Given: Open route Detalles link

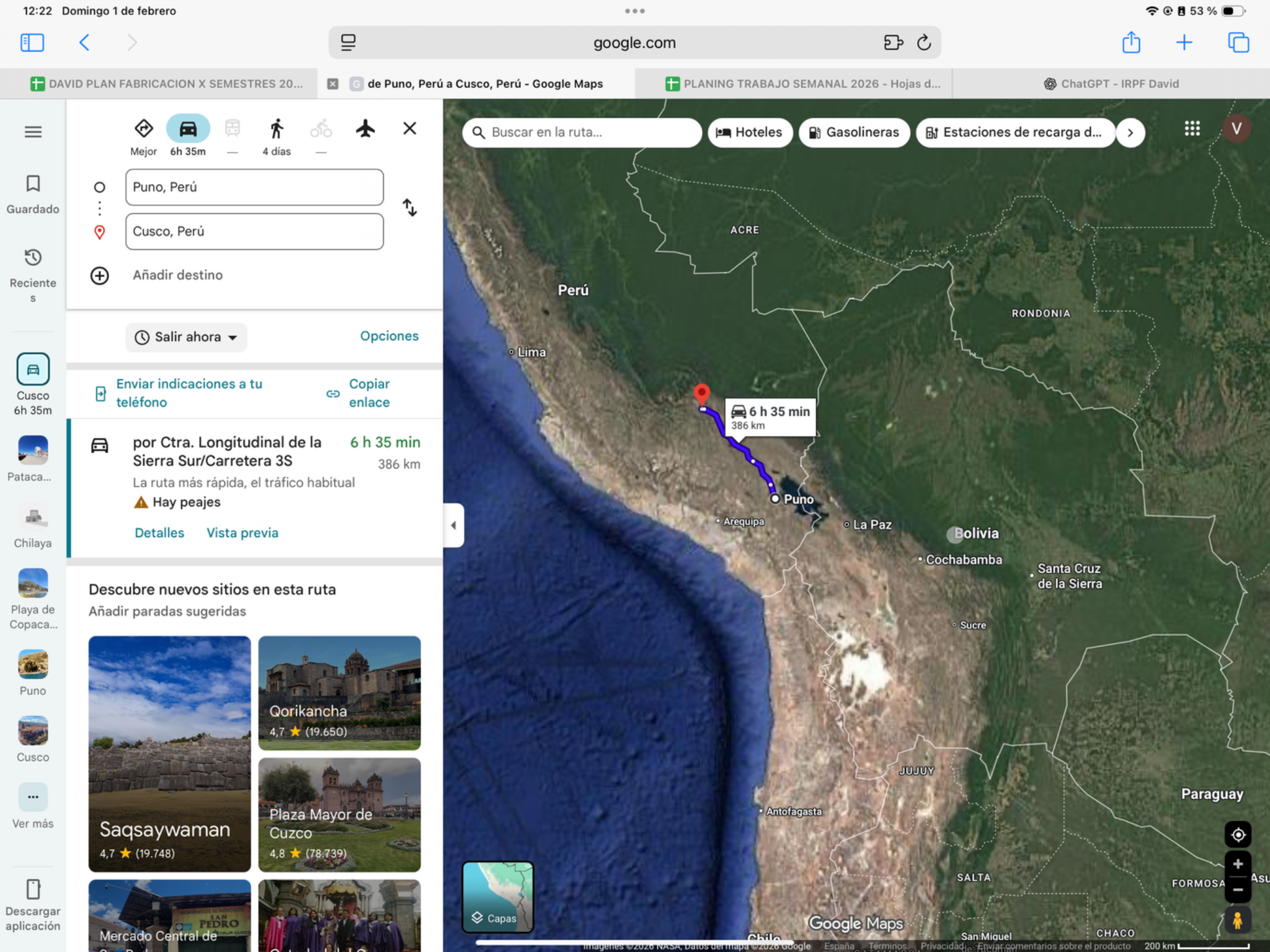Looking at the screenshot, I should pyautogui.click(x=159, y=533).
